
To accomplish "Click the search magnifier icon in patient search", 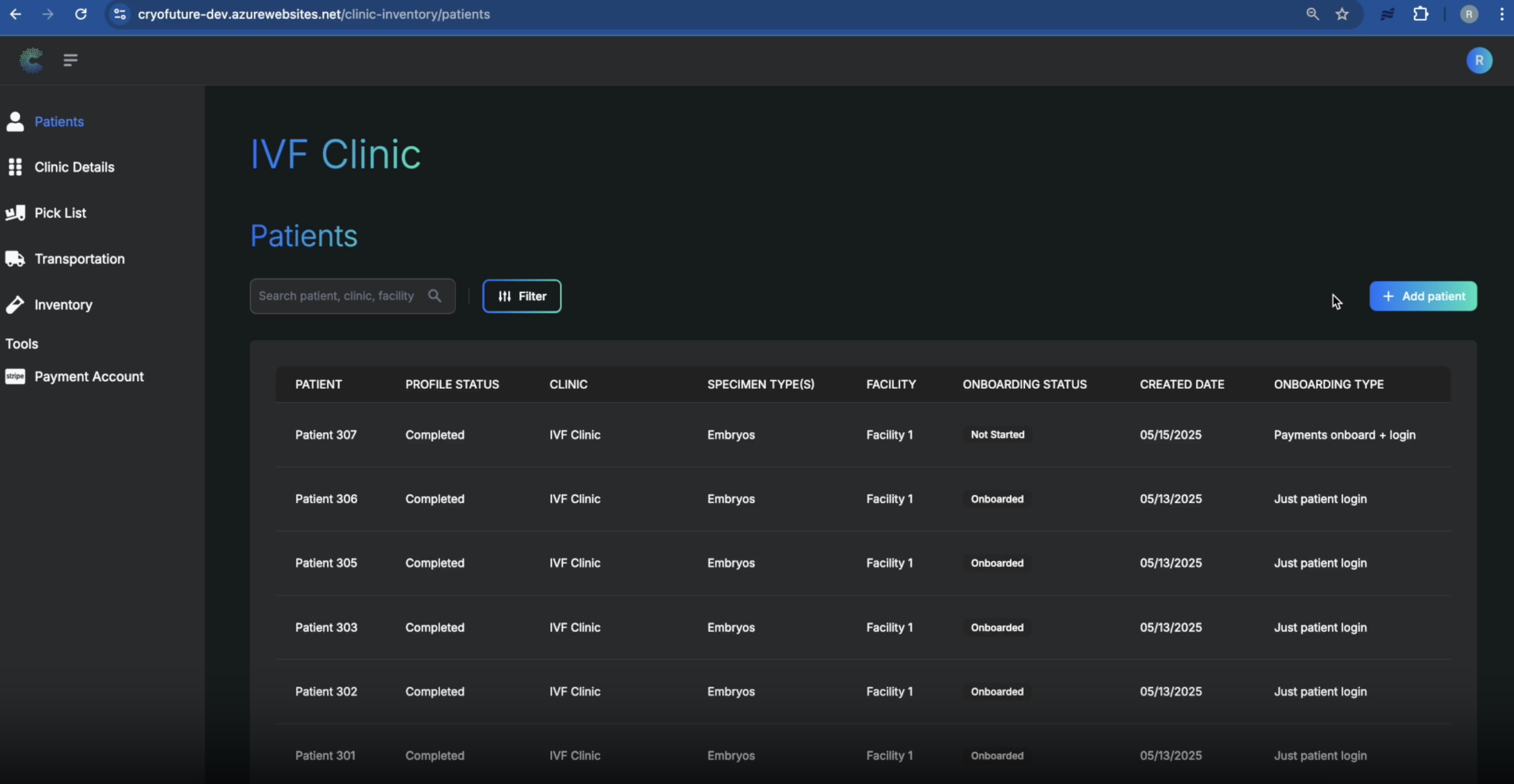I will (x=434, y=296).
